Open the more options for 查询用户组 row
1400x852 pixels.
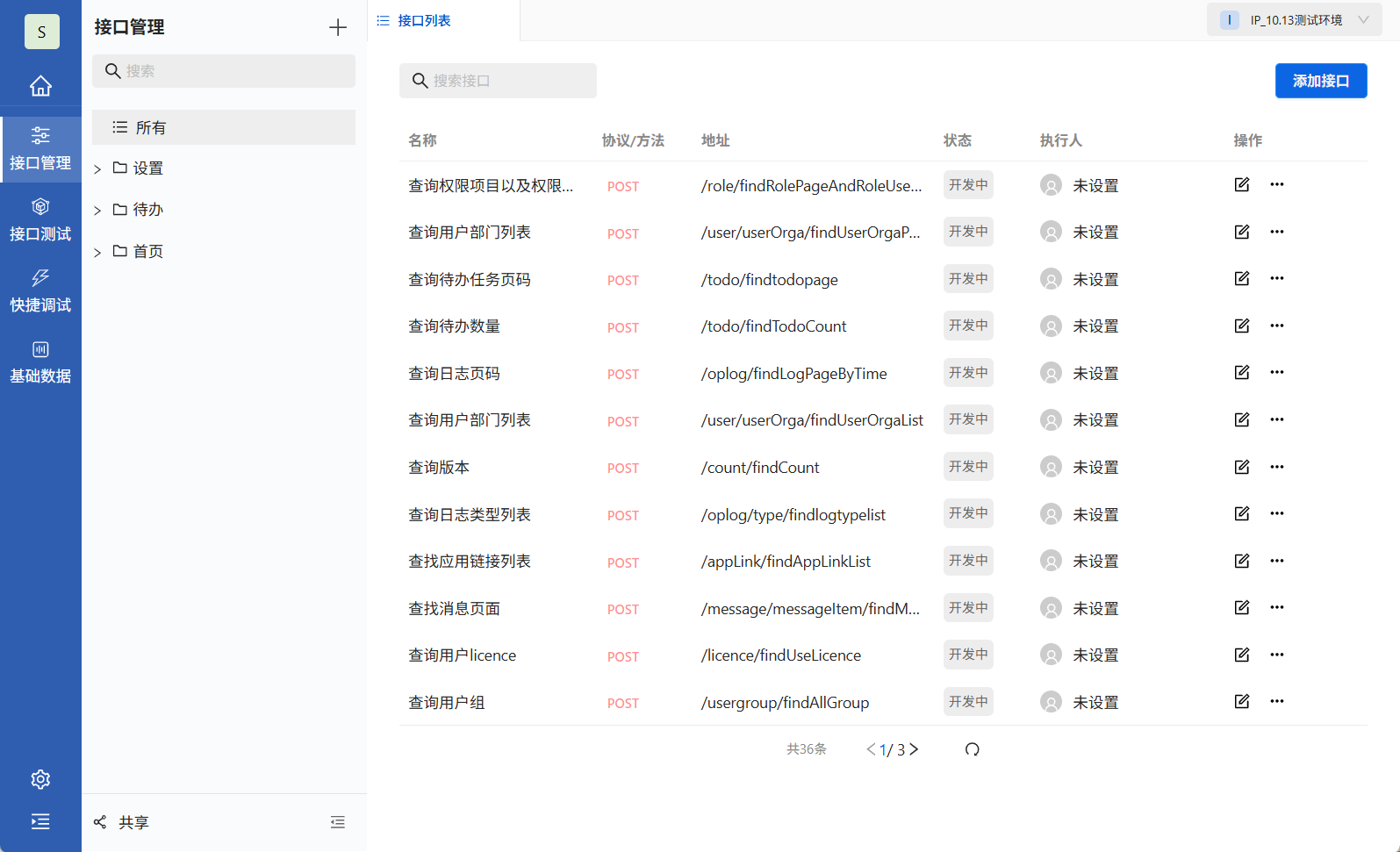1277,701
